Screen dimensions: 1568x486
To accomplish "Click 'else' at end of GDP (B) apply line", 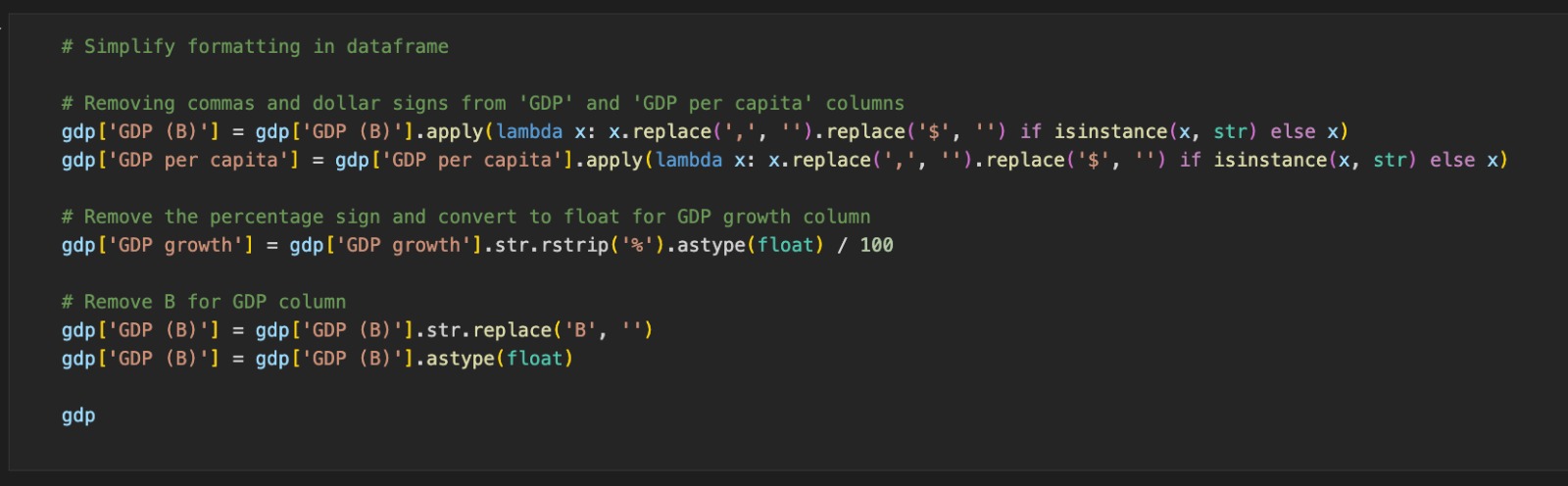I will [1293, 131].
